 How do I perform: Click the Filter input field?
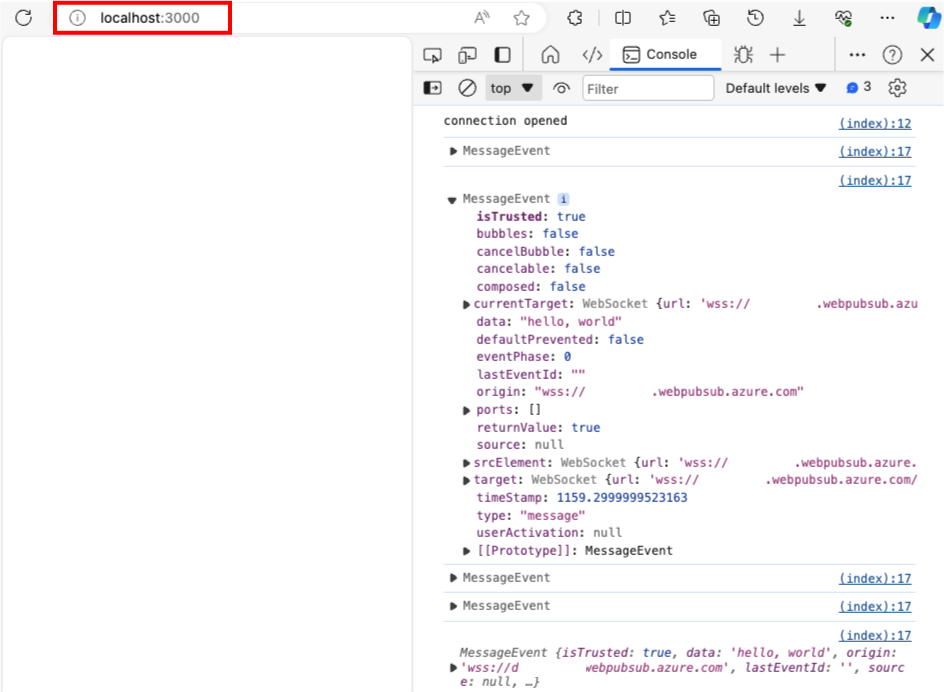pyautogui.click(x=648, y=88)
